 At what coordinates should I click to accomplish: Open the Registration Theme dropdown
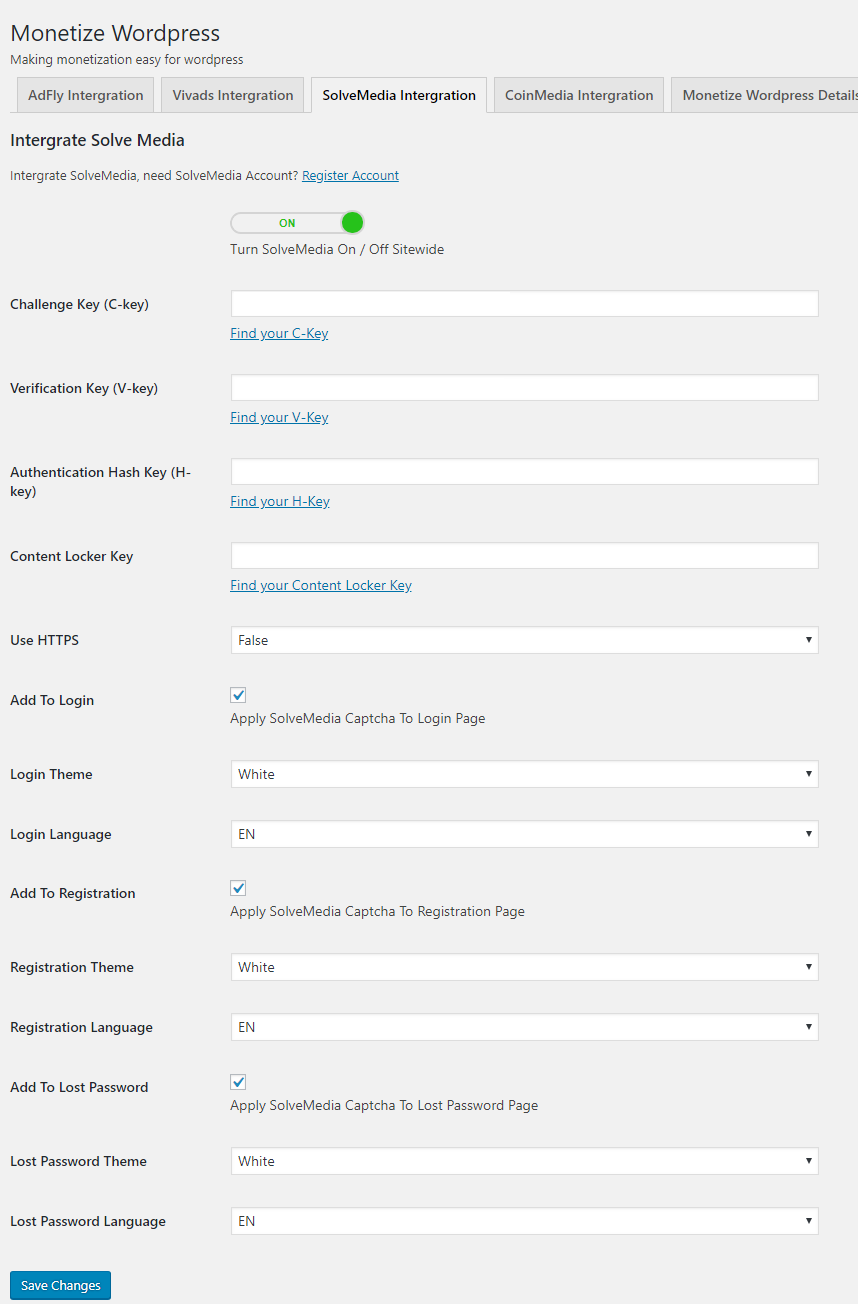coord(524,967)
